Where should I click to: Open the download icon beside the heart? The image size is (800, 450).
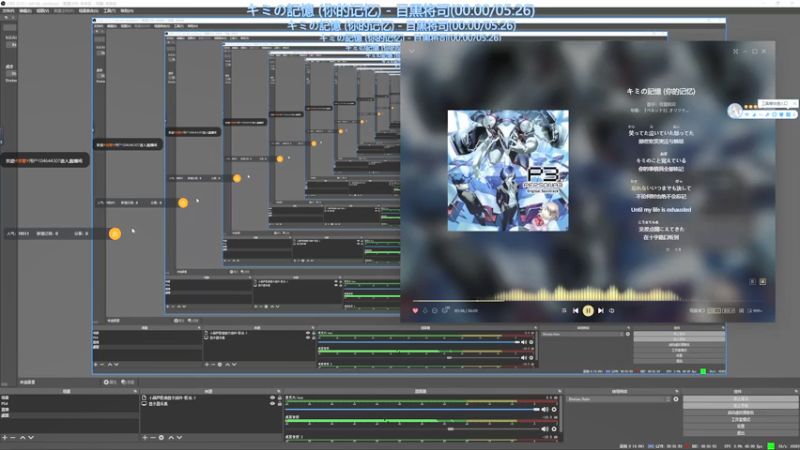[425, 310]
